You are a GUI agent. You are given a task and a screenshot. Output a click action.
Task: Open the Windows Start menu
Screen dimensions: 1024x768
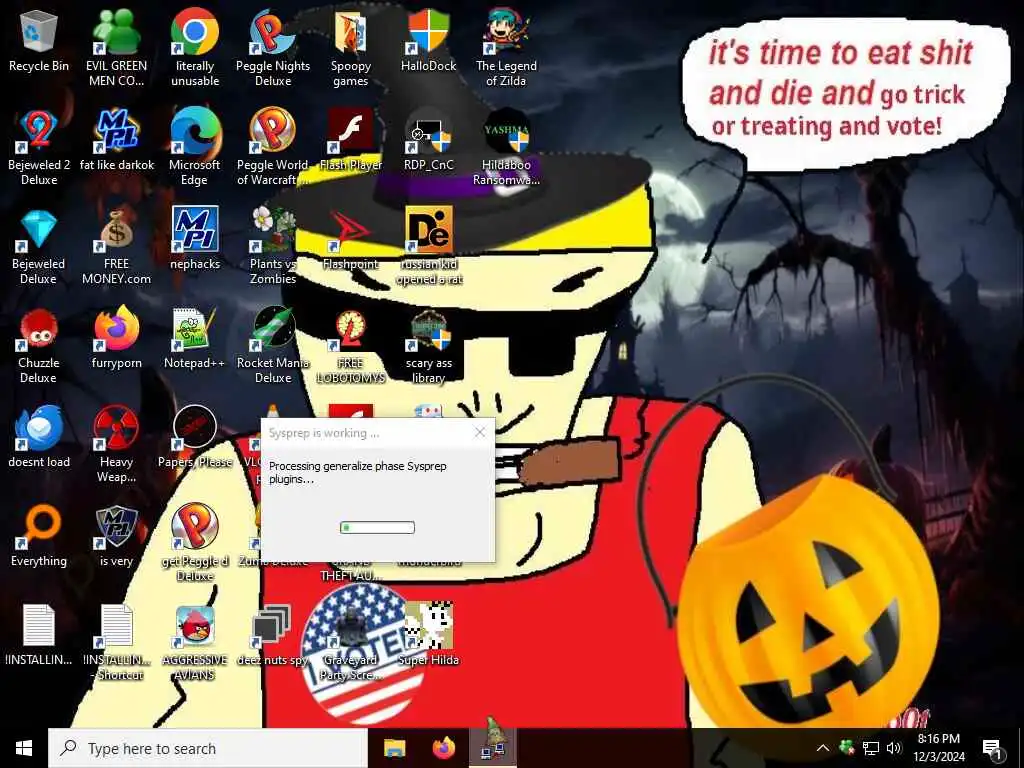point(24,748)
